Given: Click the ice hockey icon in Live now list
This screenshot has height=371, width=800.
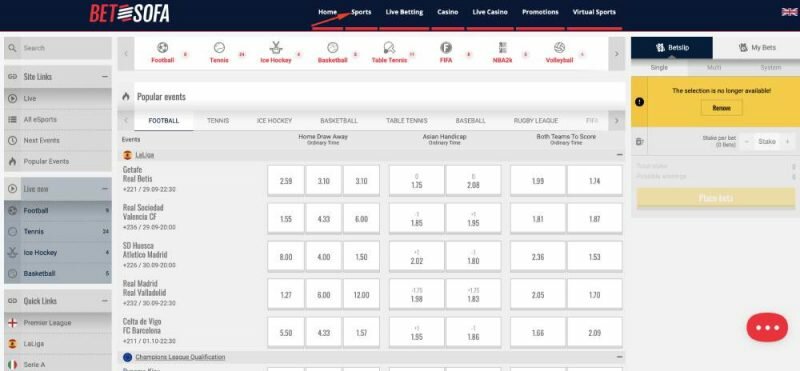Looking at the screenshot, I should tap(13, 253).
